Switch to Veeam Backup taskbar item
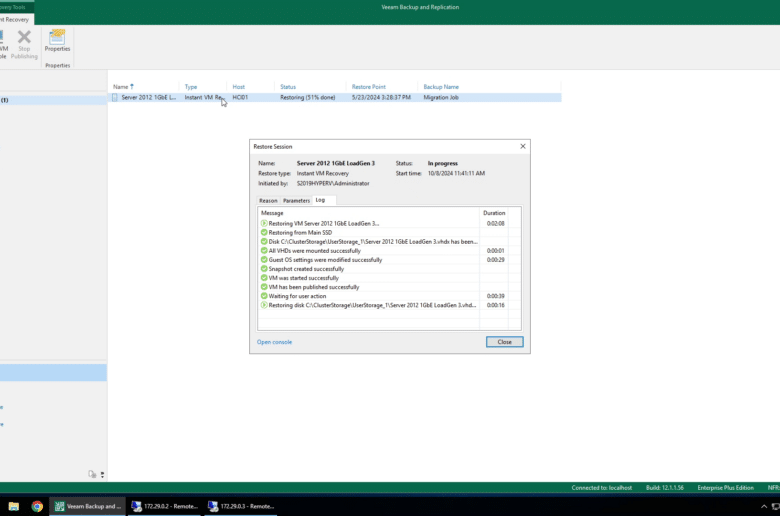The width and height of the screenshot is (780, 516). pos(88,506)
